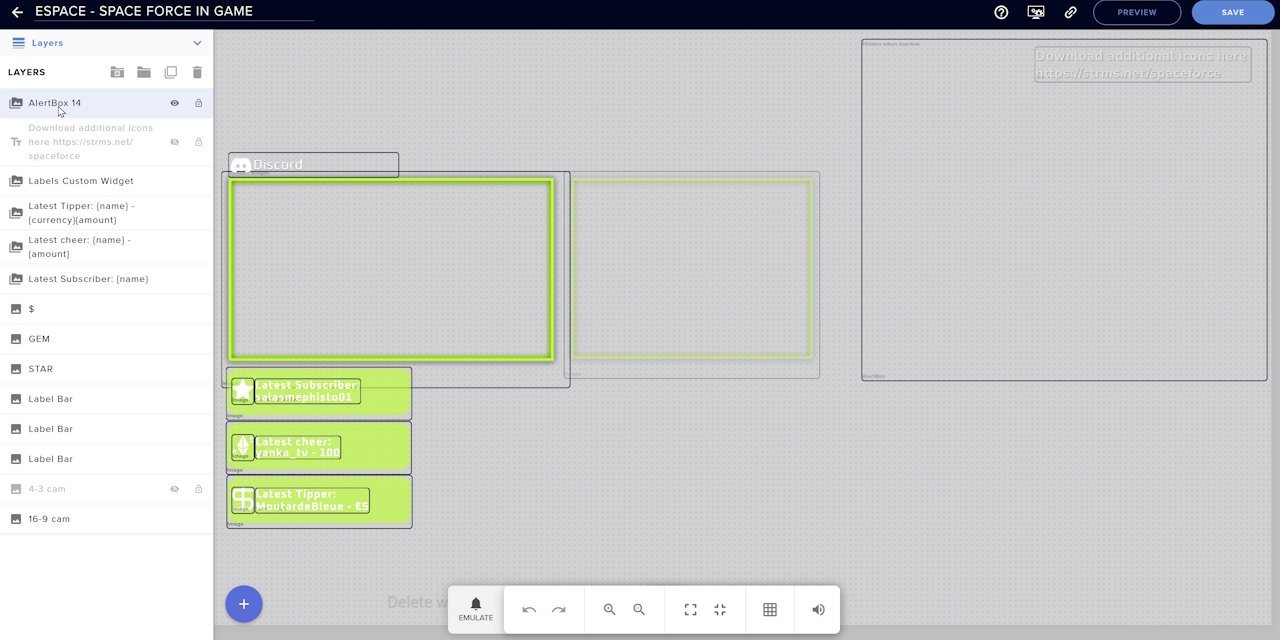Toggle lock on Download additional icons layer
The height and width of the screenshot is (640, 1280).
(198, 142)
